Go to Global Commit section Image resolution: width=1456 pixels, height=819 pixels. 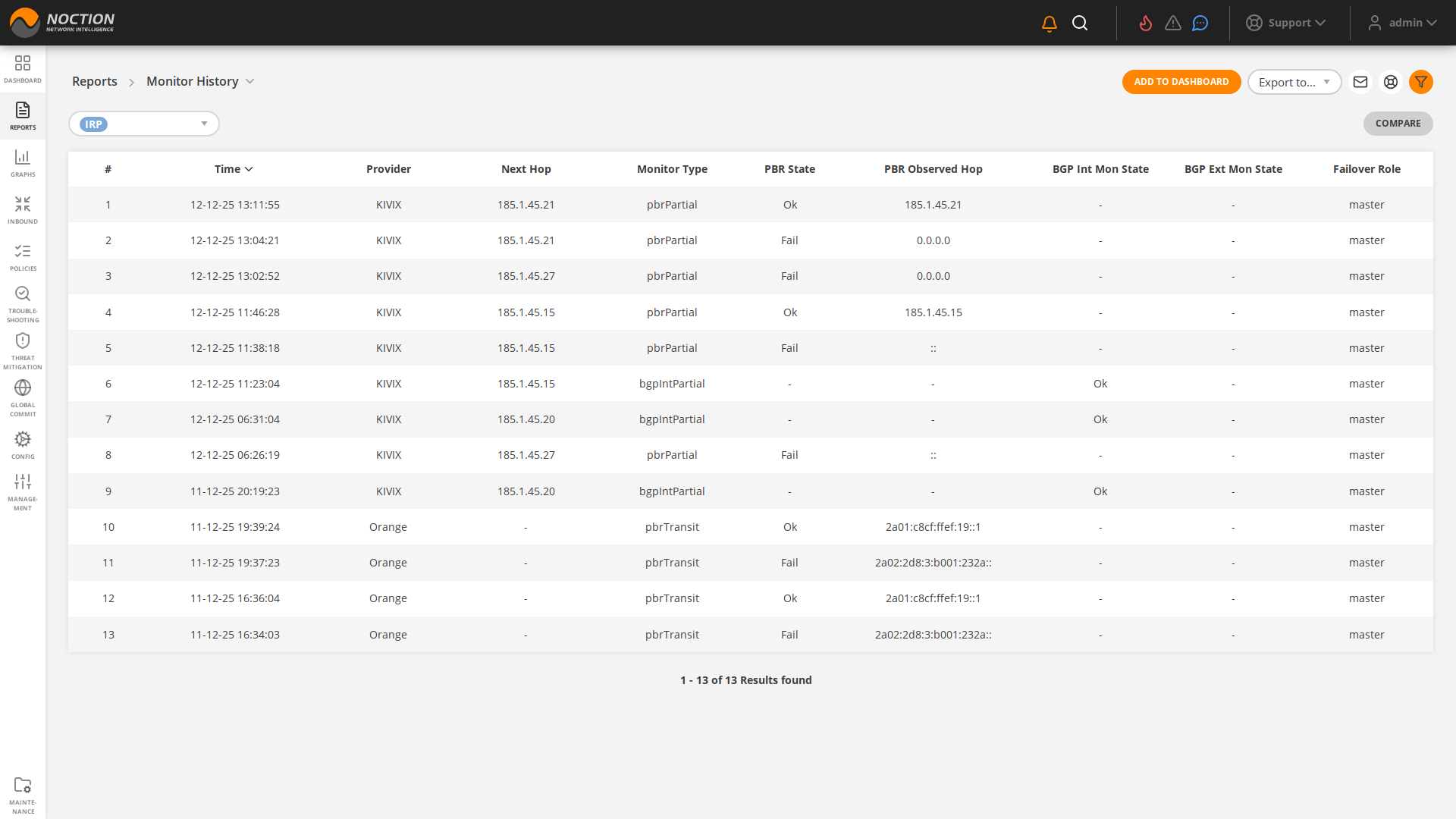point(23,398)
